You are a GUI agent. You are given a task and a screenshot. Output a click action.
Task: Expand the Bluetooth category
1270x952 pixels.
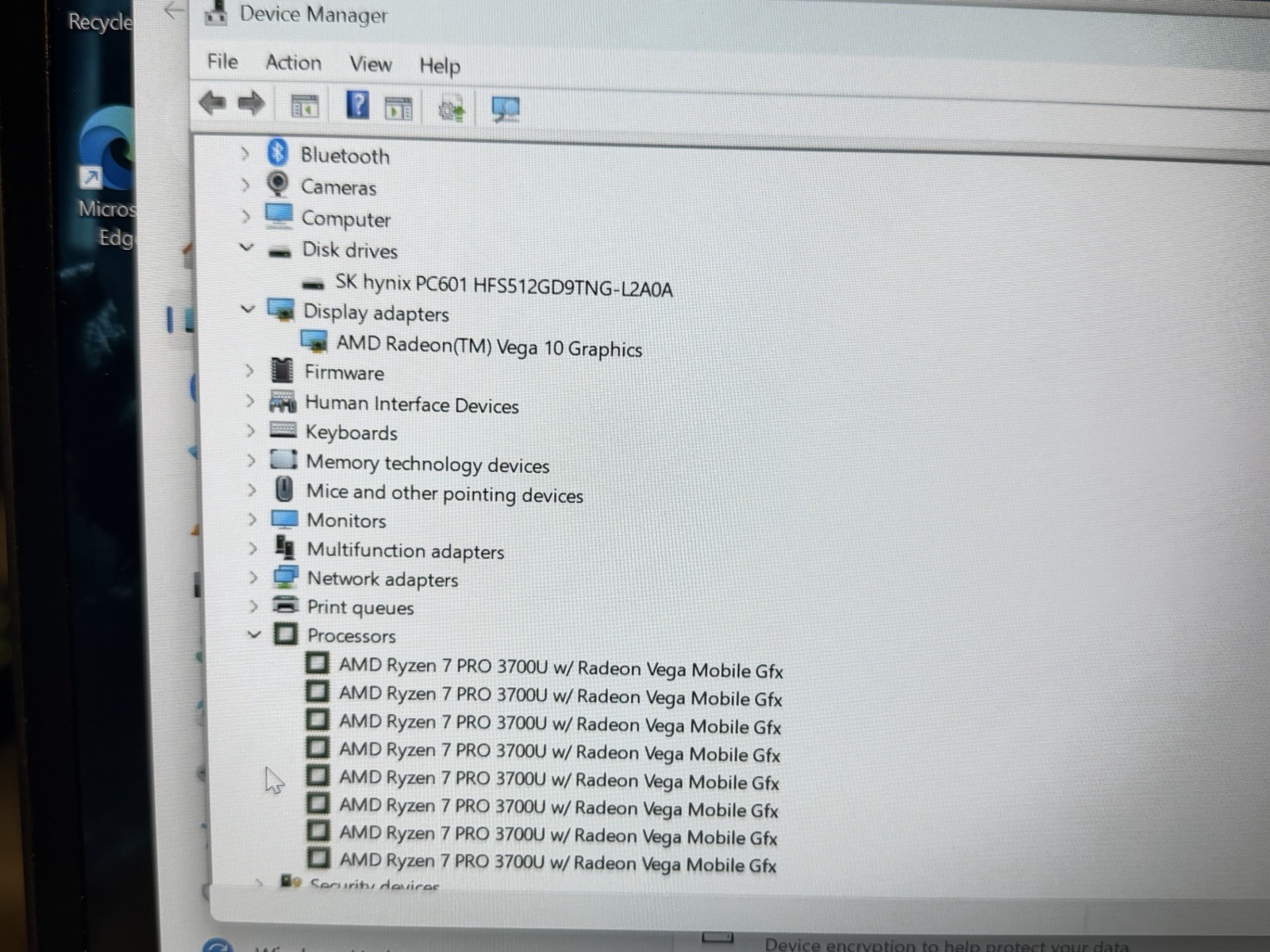coord(244,153)
